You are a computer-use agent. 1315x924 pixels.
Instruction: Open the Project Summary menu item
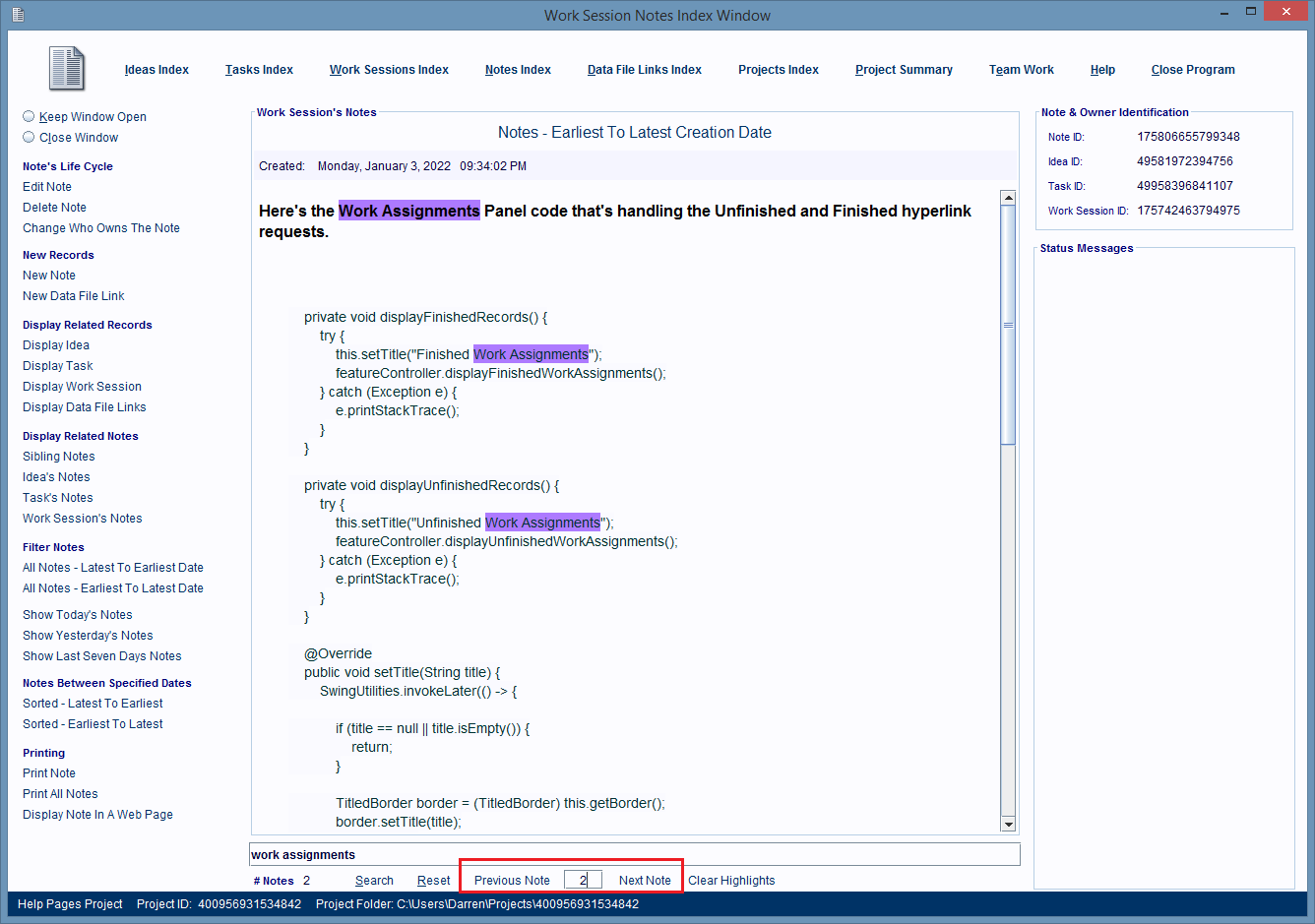pyautogui.click(x=904, y=70)
